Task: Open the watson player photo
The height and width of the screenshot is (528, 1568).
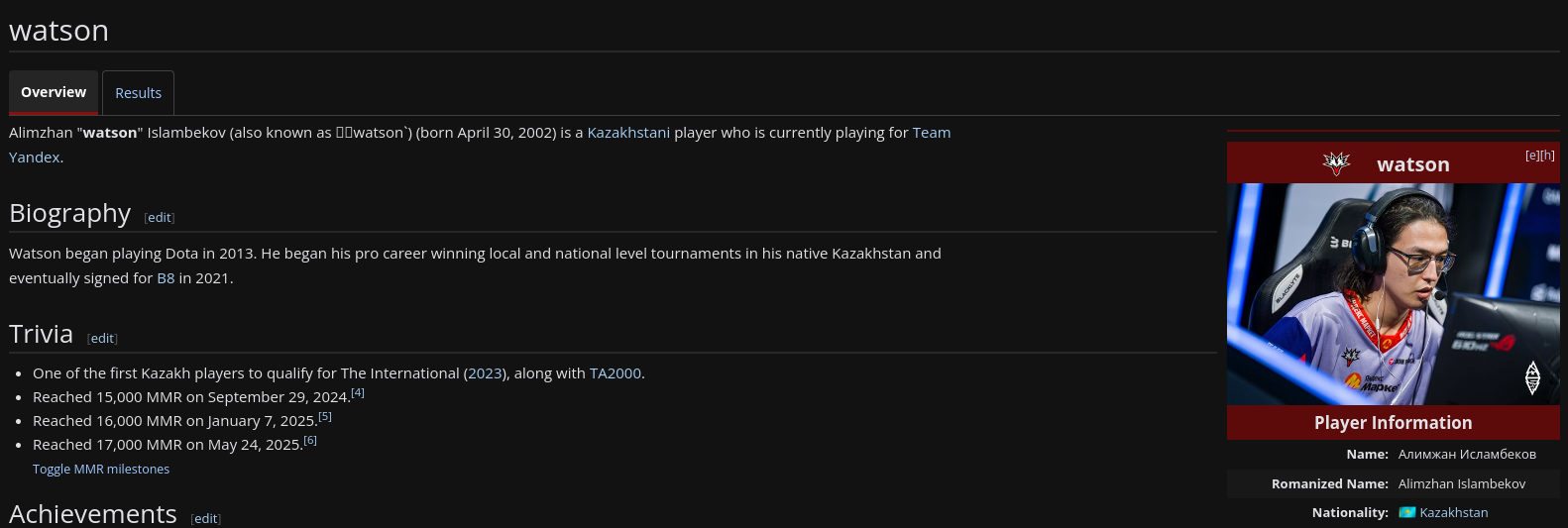Action: [x=1393, y=294]
